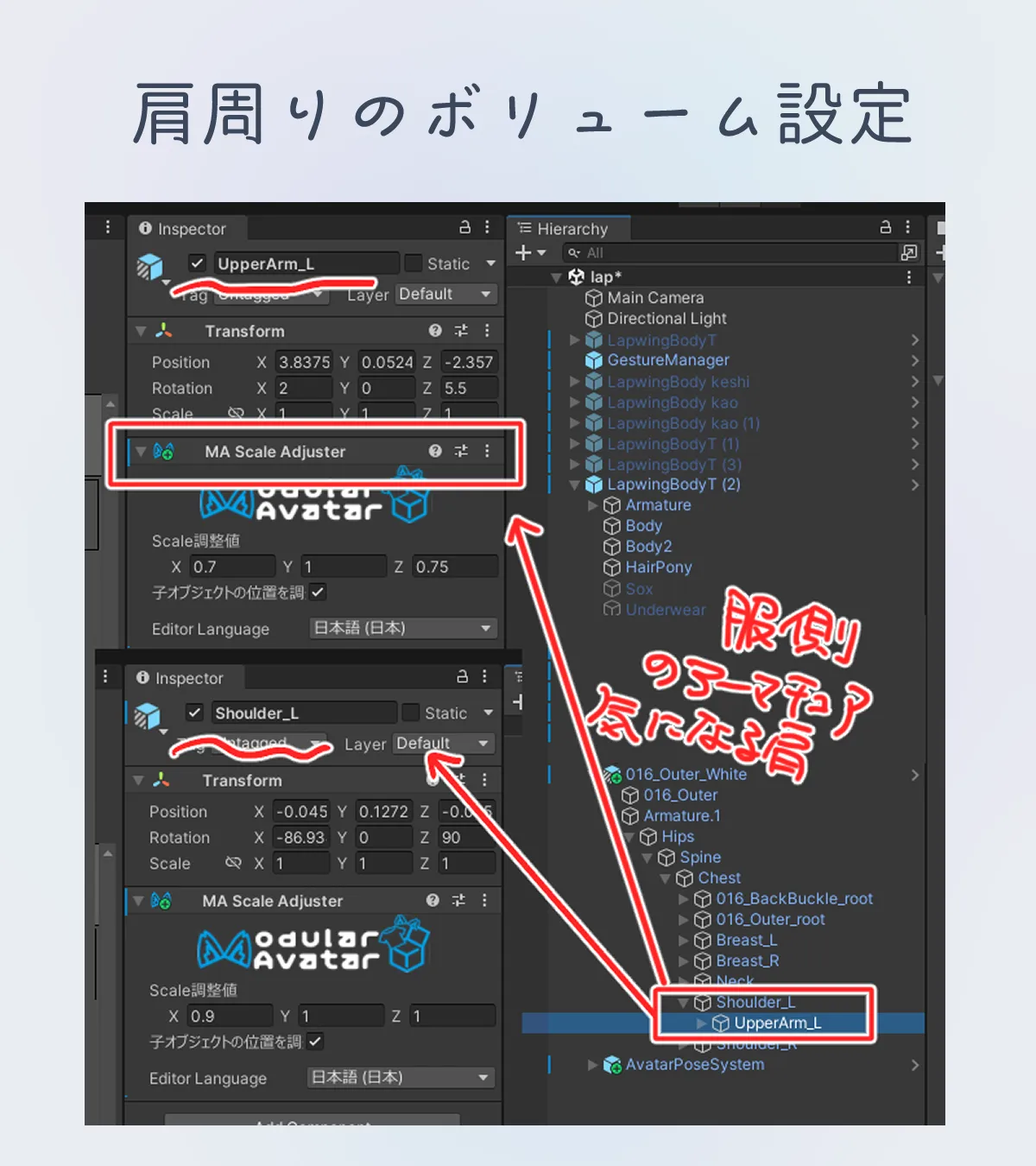Toggle the active checkbox beside the UpperArm_L name
This screenshot has width=1036, height=1166.
click(x=198, y=263)
